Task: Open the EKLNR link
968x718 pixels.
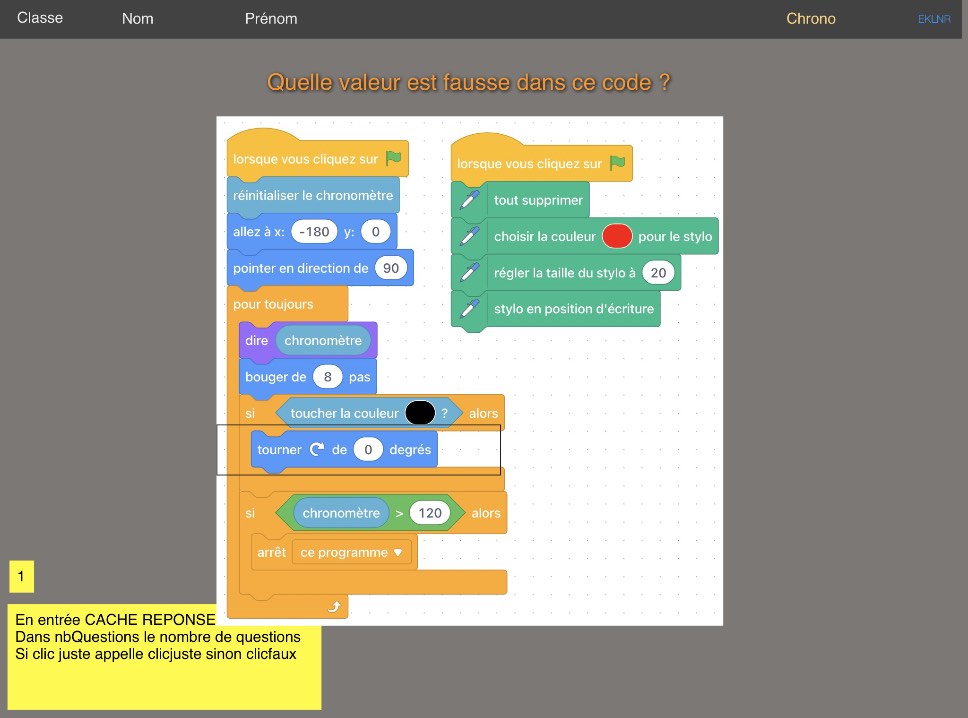Action: pyautogui.click(x=934, y=19)
